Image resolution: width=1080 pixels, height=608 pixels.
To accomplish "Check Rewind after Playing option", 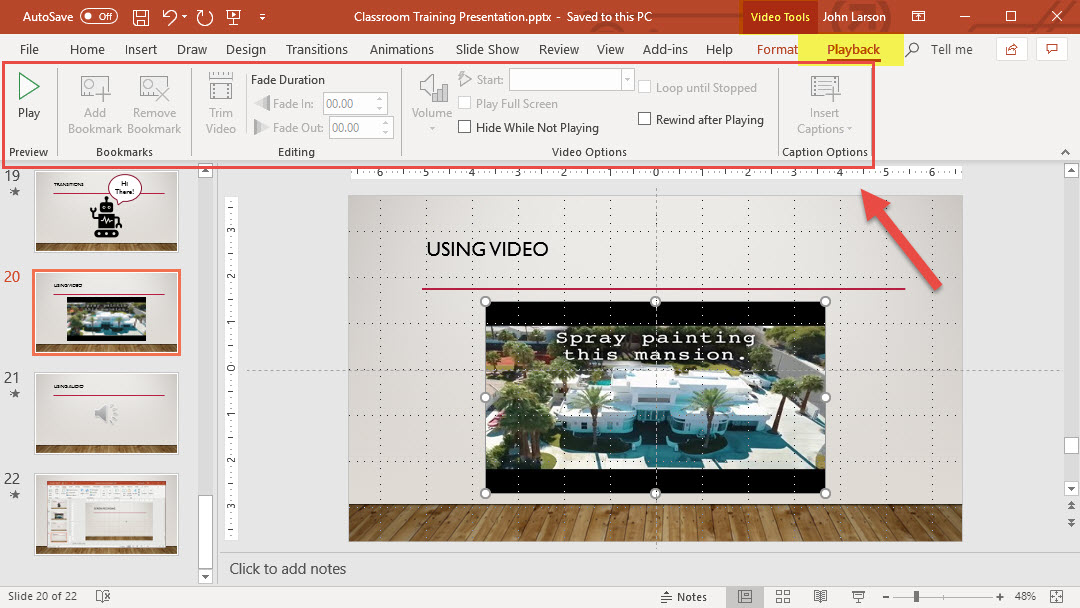I will click(645, 119).
